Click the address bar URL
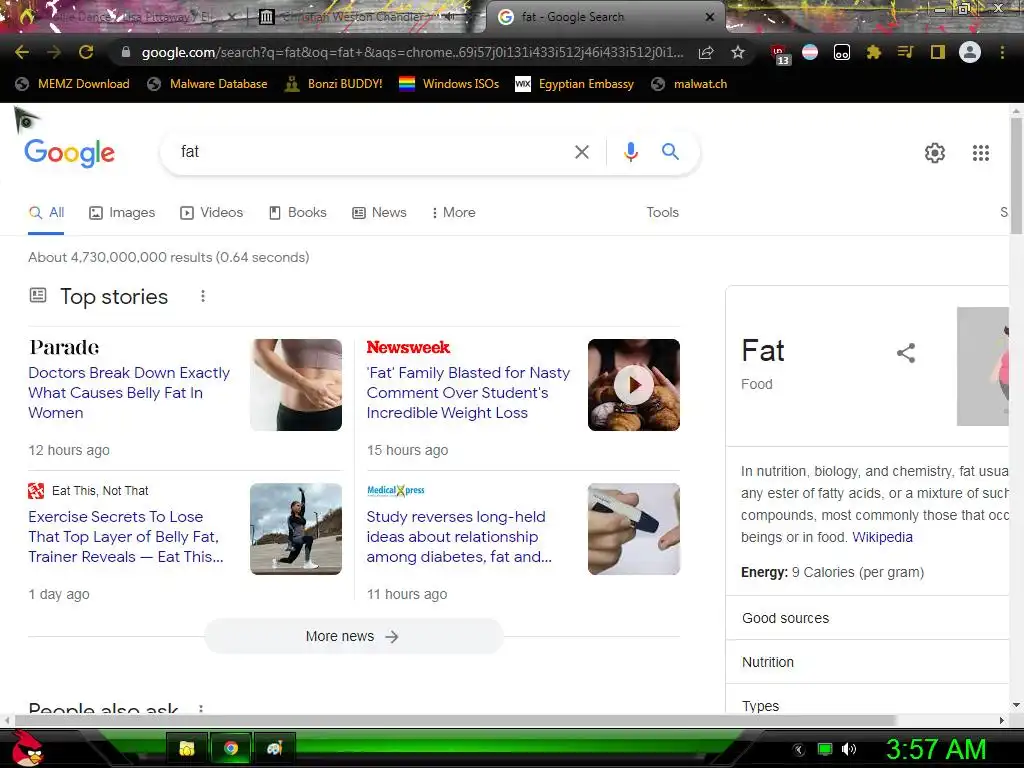The width and height of the screenshot is (1024, 768). click(x=413, y=52)
